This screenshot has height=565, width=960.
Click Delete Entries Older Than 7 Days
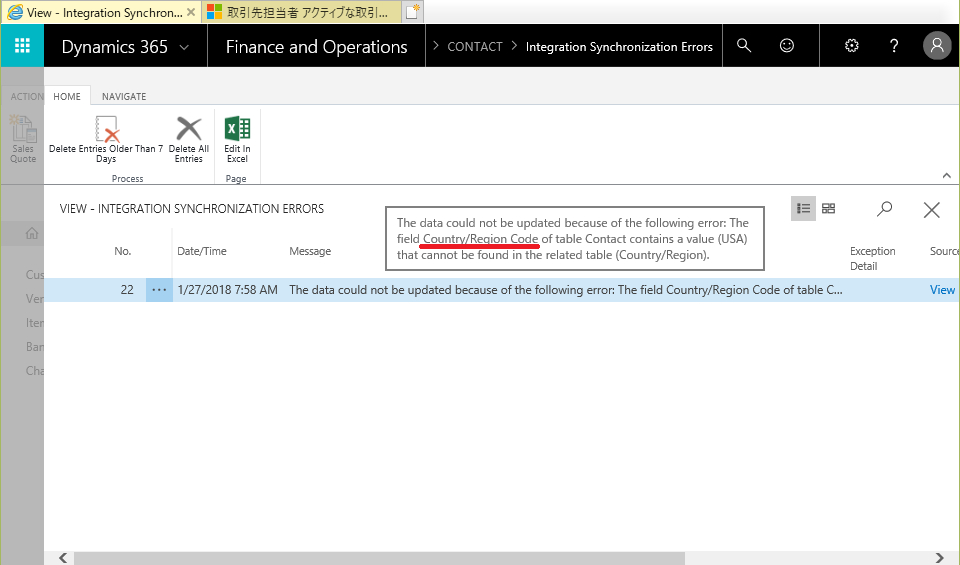pyautogui.click(x=106, y=138)
